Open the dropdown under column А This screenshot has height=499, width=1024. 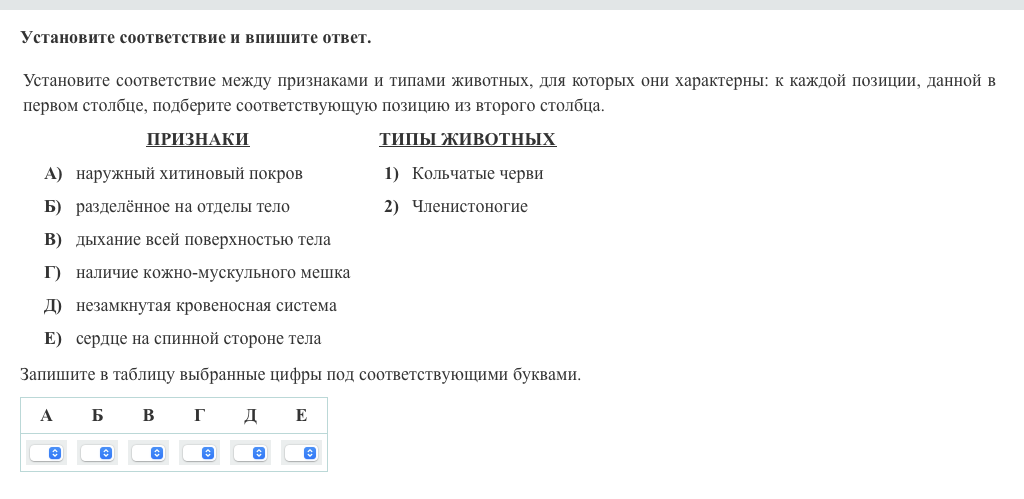47,453
